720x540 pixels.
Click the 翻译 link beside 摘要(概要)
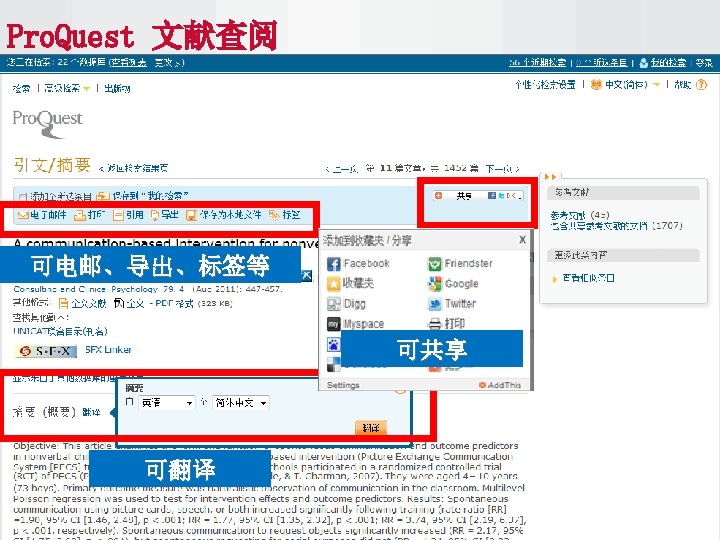91,412
